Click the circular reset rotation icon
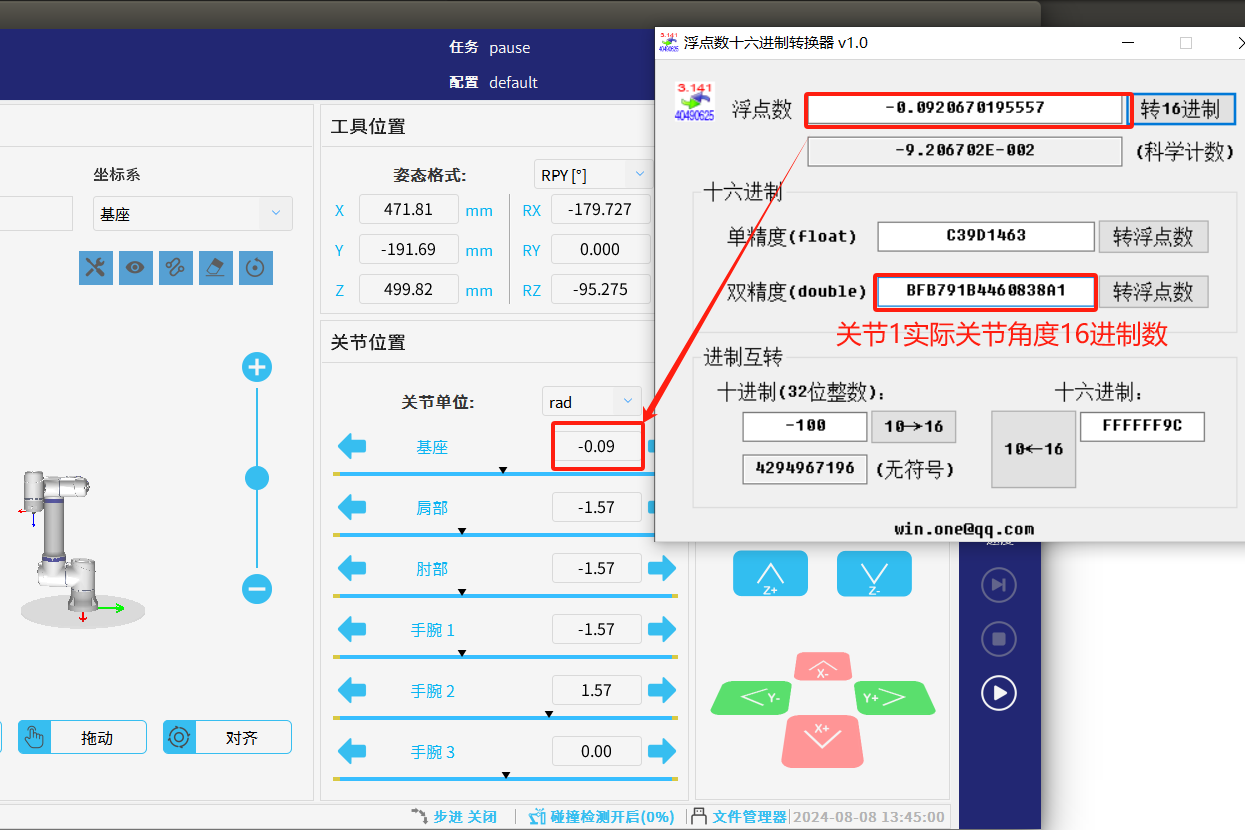 (x=256, y=267)
